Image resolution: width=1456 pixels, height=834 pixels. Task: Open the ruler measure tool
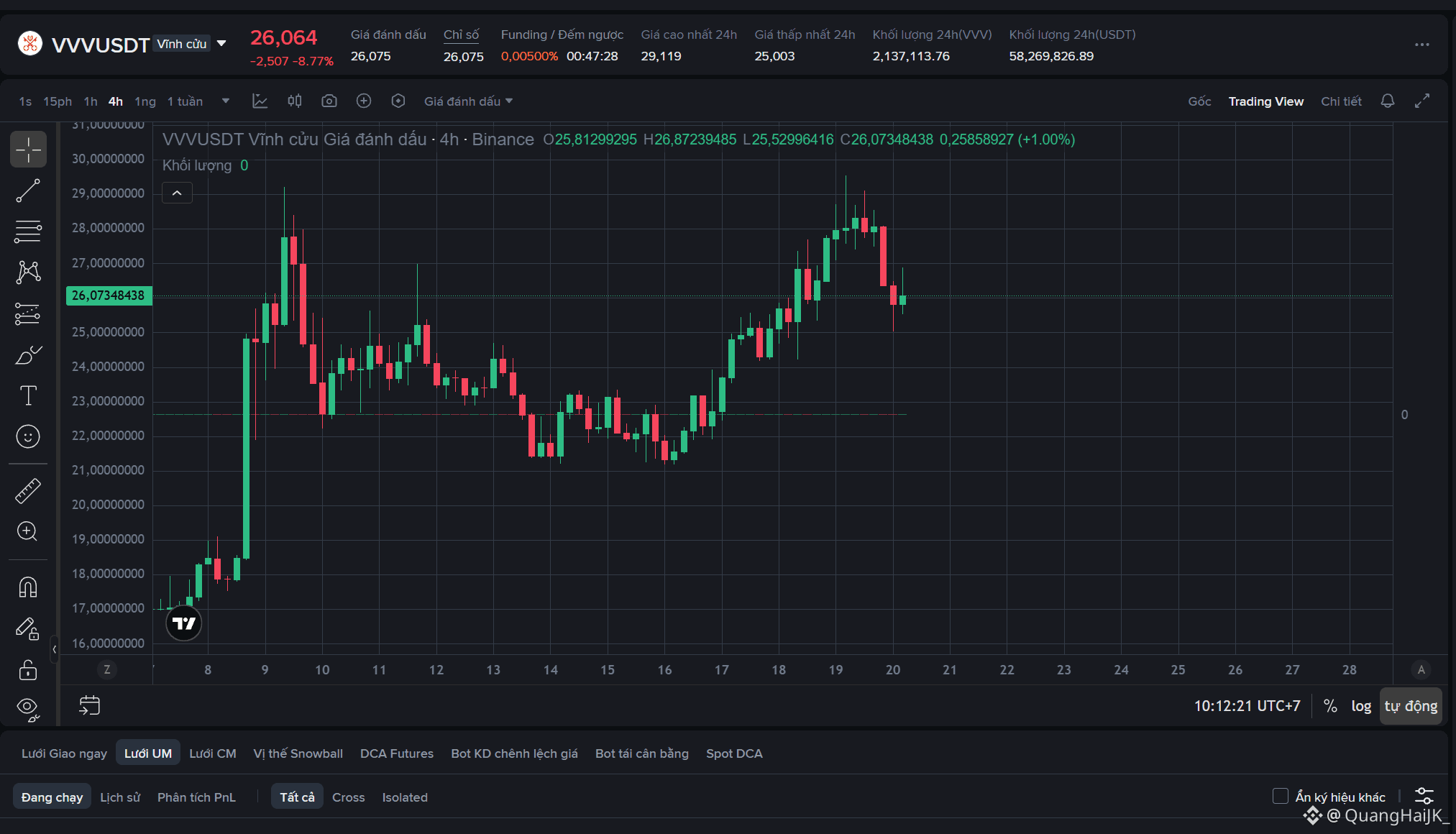point(28,491)
